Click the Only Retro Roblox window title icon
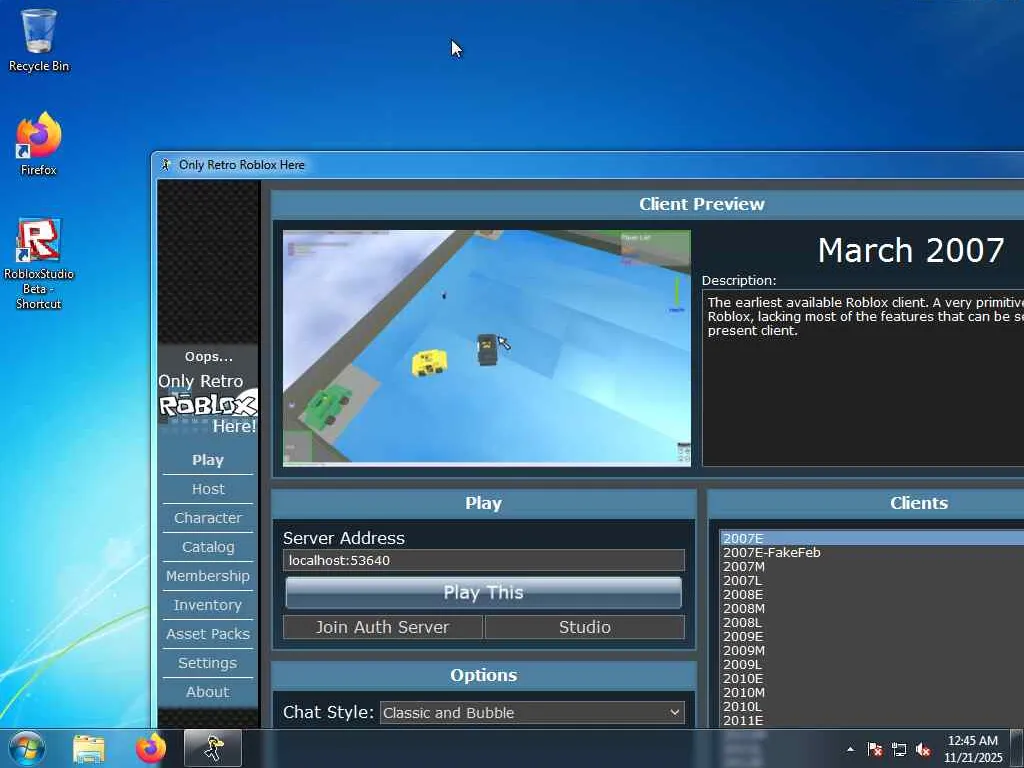This screenshot has height=768, width=1024. pos(166,165)
